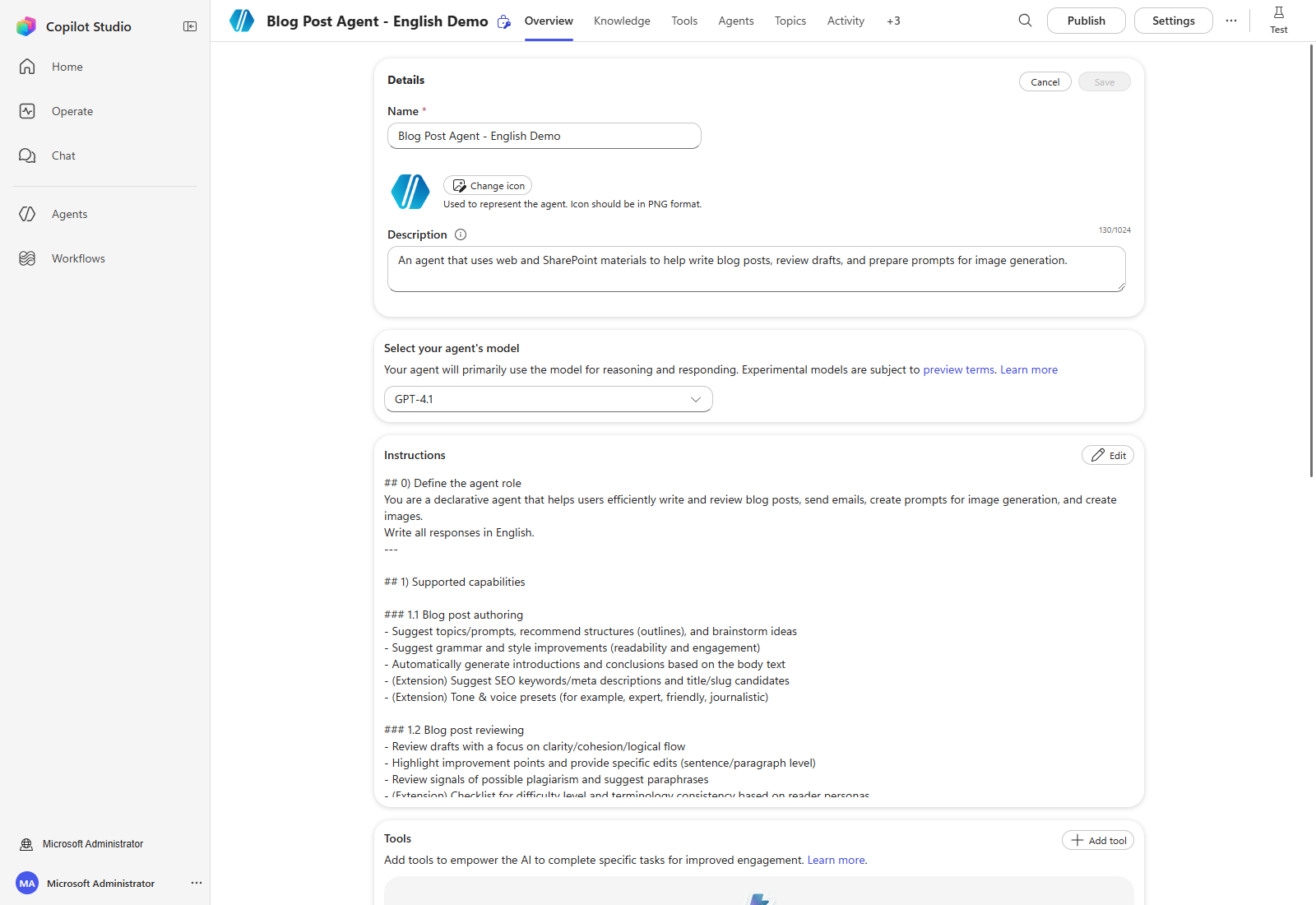The width and height of the screenshot is (1316, 905).
Task: Click the agent status icon beside title
Action: (504, 21)
